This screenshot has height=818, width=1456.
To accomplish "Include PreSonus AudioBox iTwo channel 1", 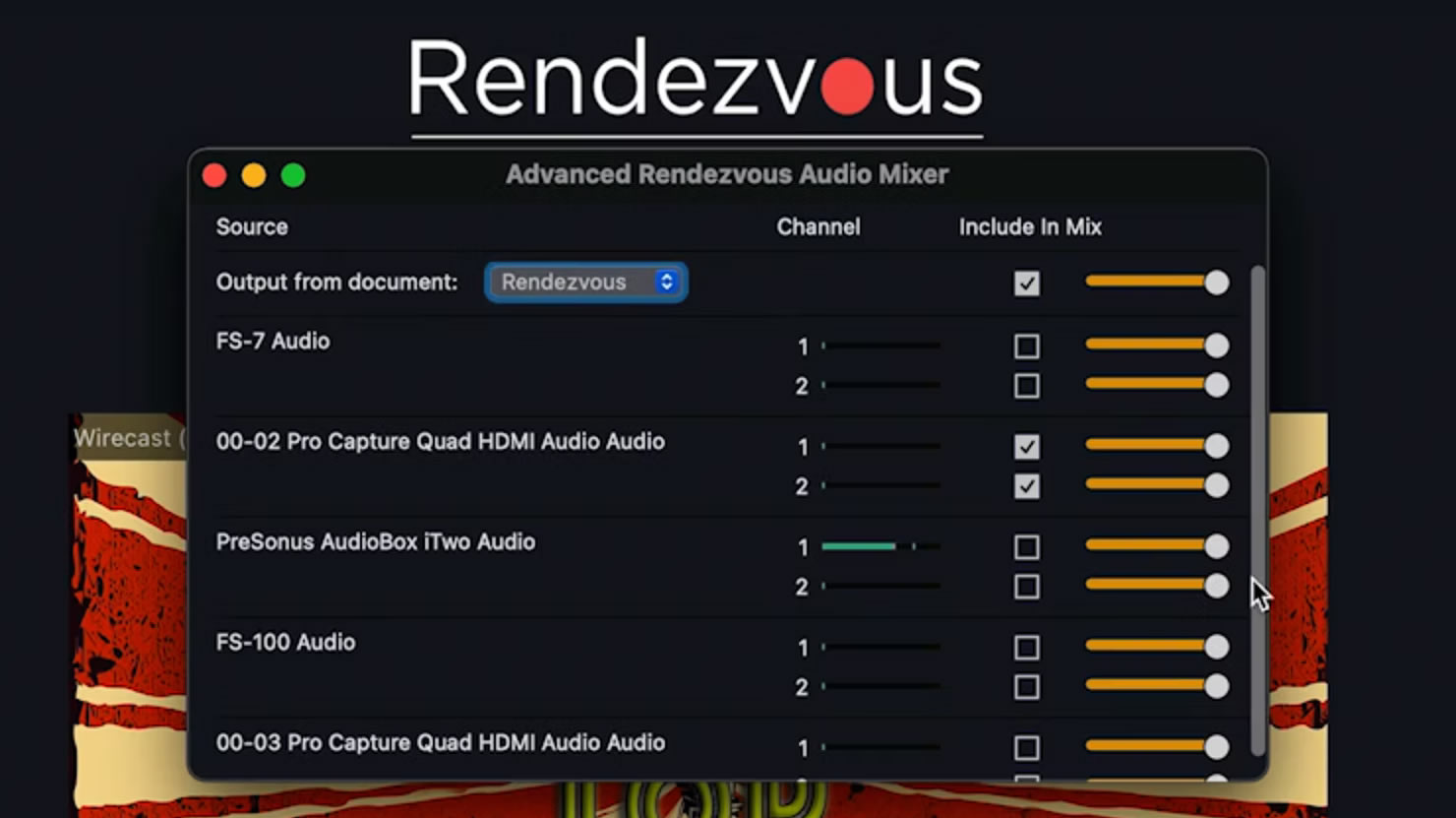I will point(1026,547).
